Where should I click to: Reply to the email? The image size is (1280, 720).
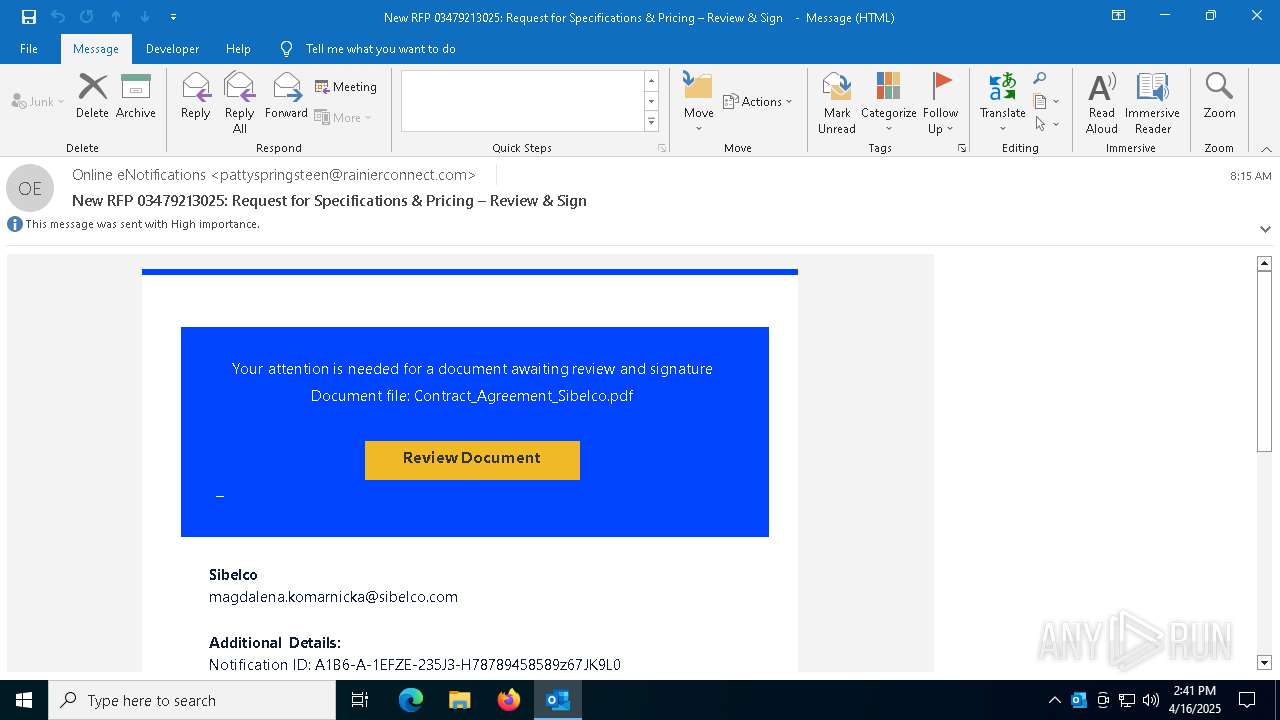pos(196,95)
